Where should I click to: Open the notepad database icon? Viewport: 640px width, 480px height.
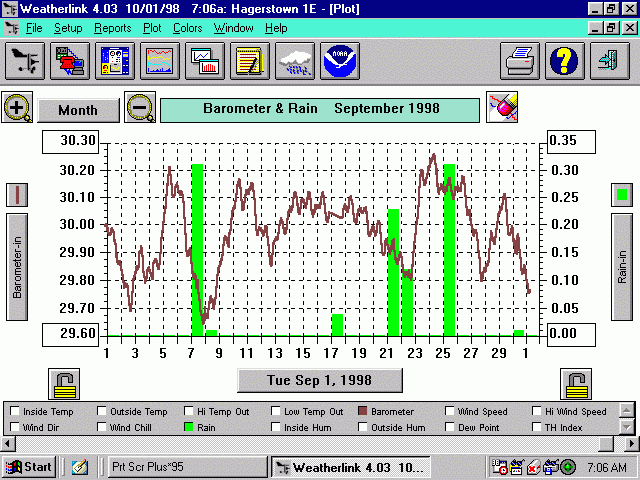point(250,61)
